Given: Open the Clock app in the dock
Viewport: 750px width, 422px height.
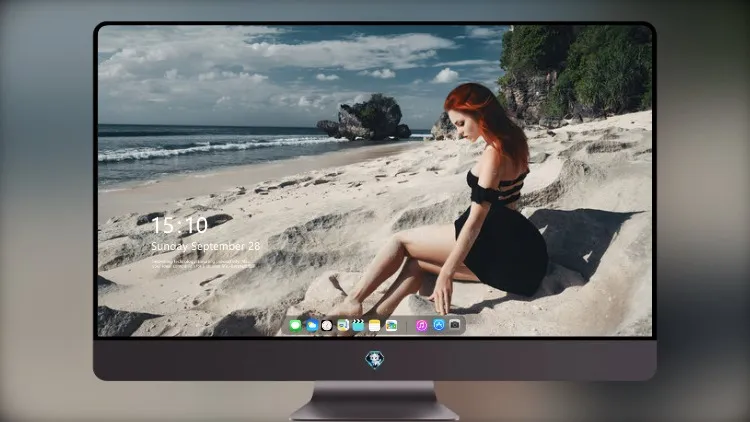Looking at the screenshot, I should (327, 326).
